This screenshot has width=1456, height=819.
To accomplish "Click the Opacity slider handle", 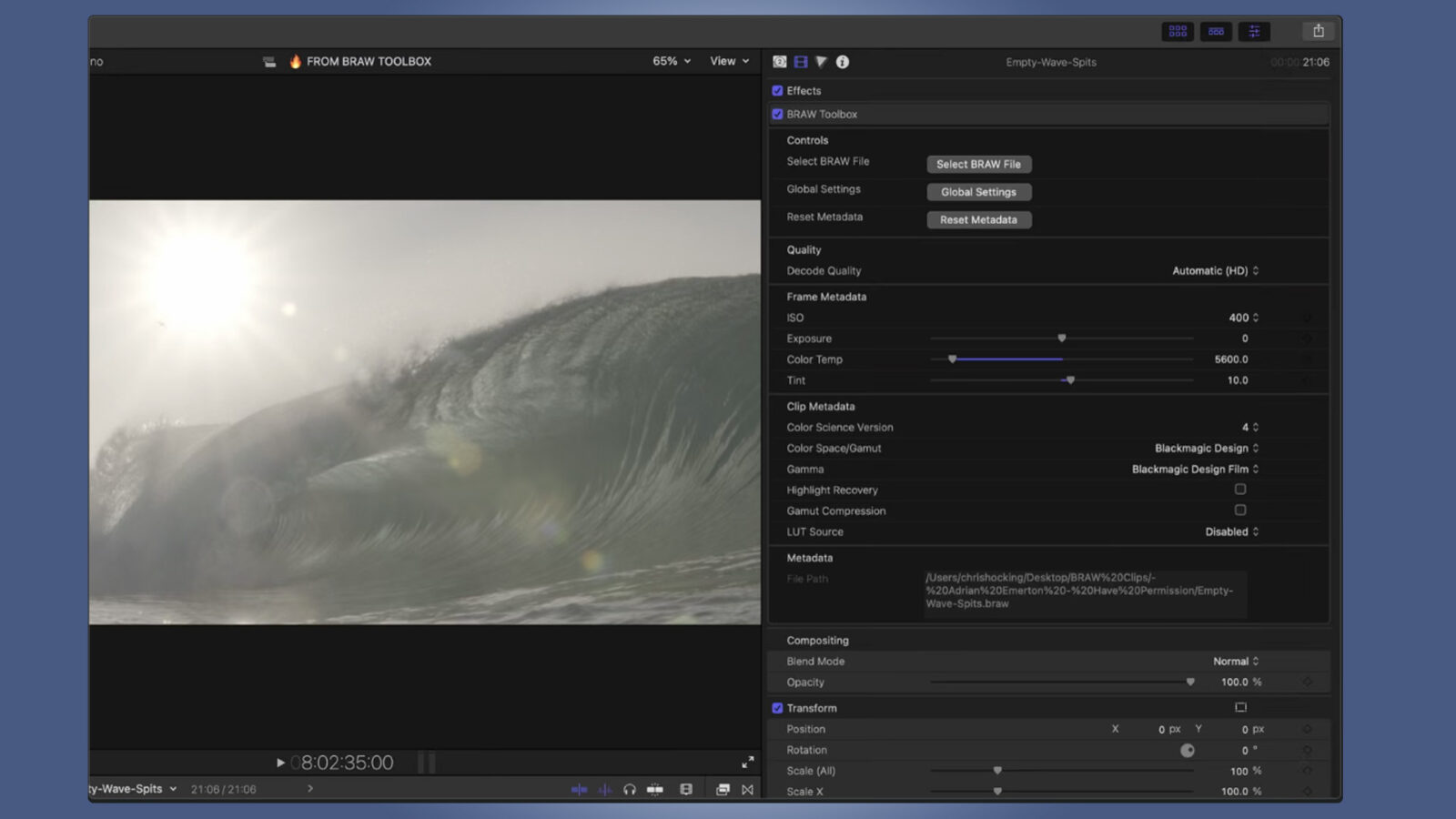I will tap(1190, 682).
